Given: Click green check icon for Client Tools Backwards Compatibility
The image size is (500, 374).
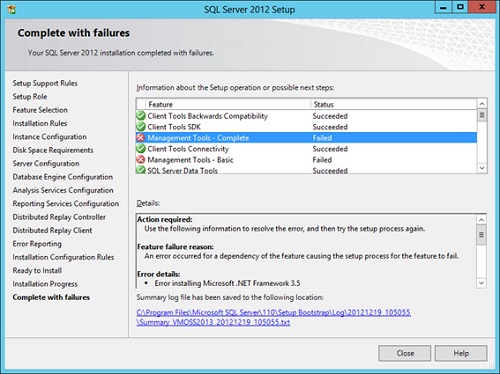Looking at the screenshot, I should click(x=141, y=116).
